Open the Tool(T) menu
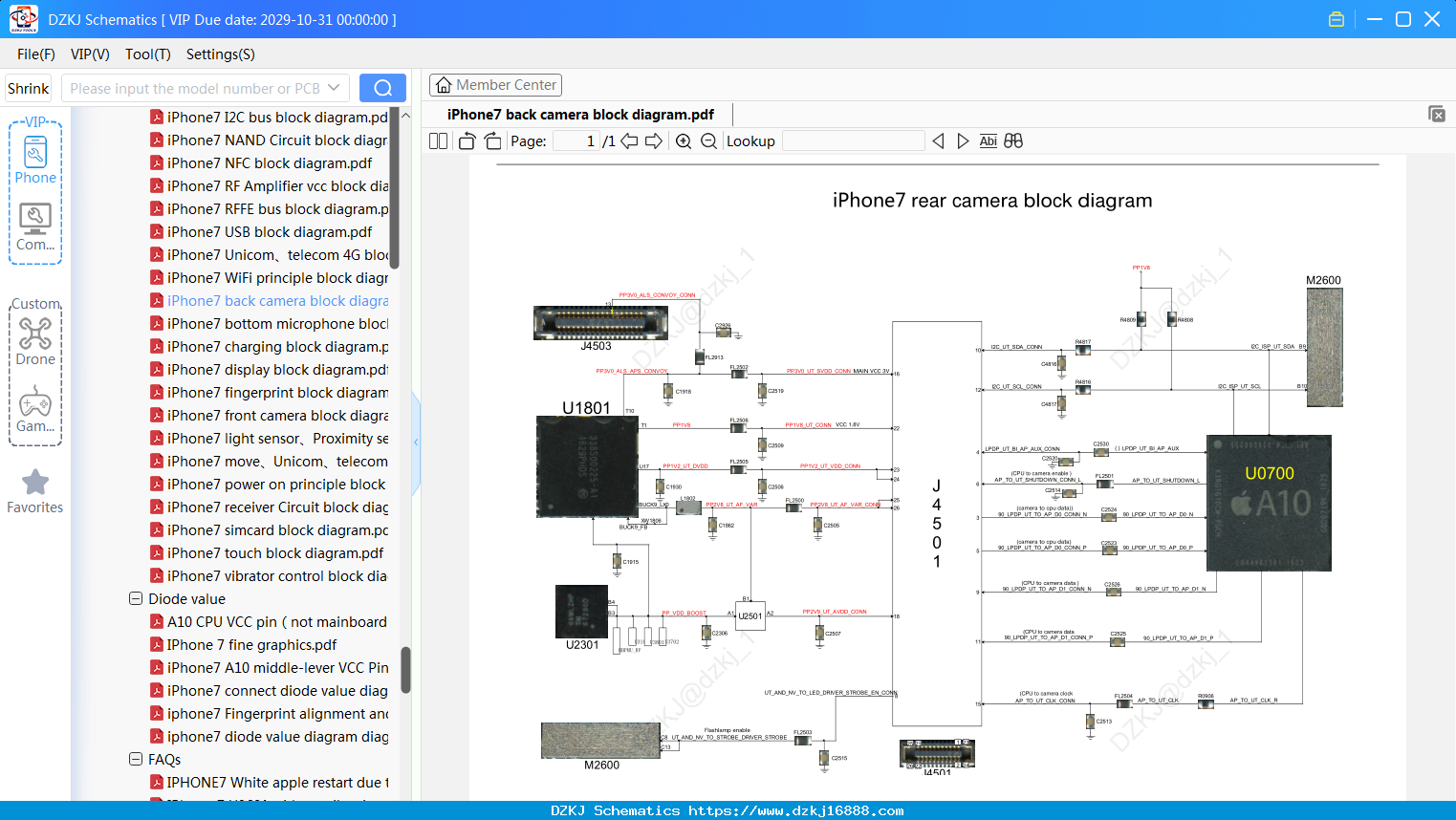 (x=148, y=54)
